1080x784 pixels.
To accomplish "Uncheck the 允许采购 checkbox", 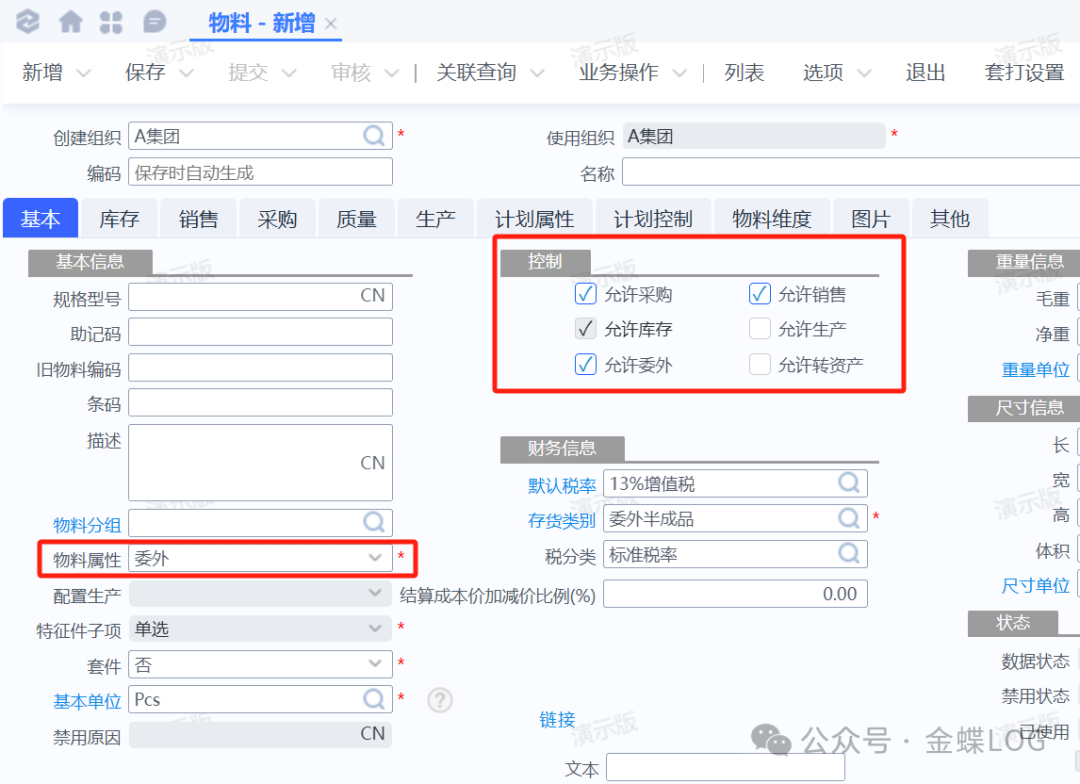I will click(x=586, y=294).
